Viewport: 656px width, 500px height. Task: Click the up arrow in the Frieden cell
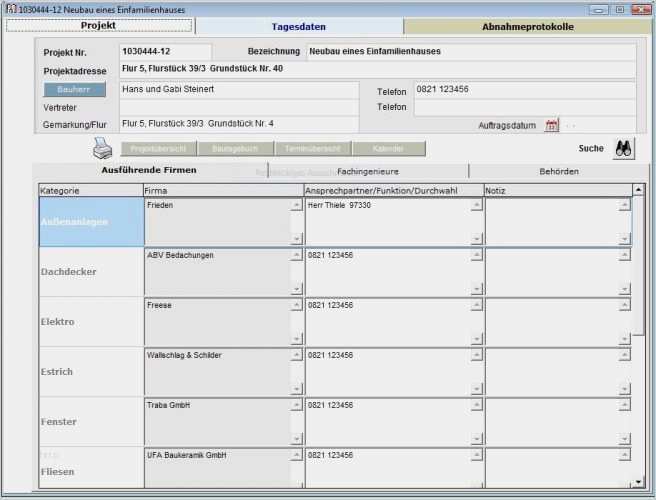point(296,205)
